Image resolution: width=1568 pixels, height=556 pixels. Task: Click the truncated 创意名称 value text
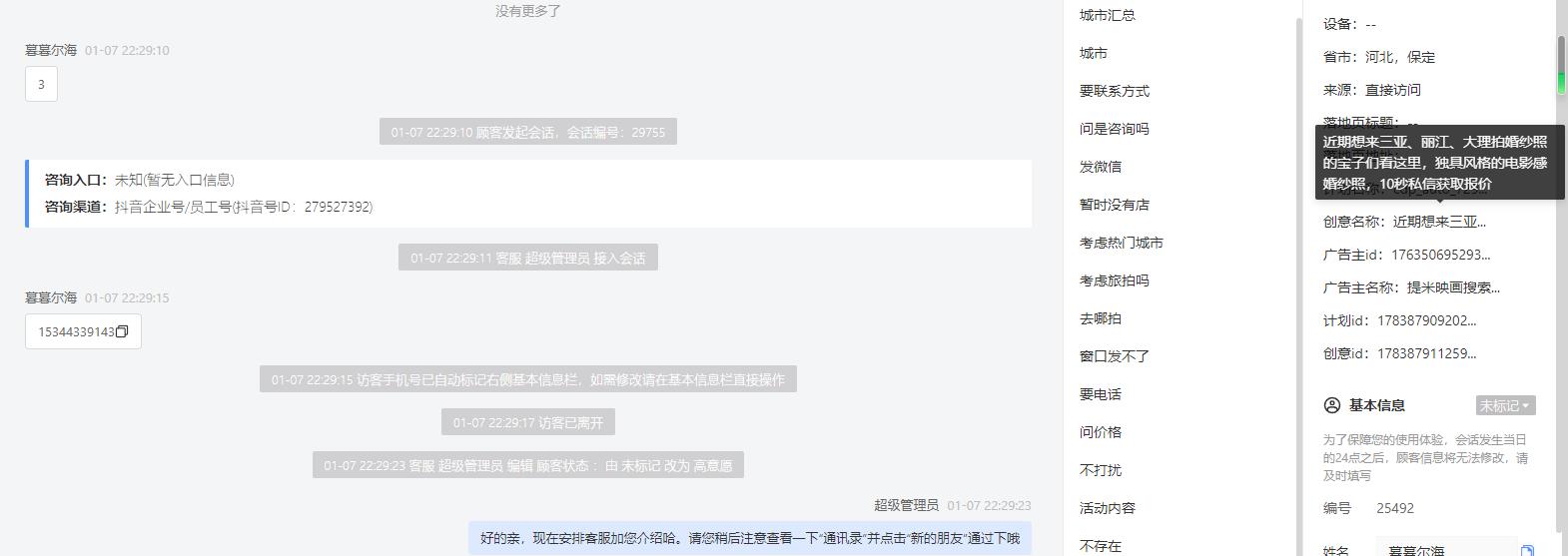point(1439,222)
